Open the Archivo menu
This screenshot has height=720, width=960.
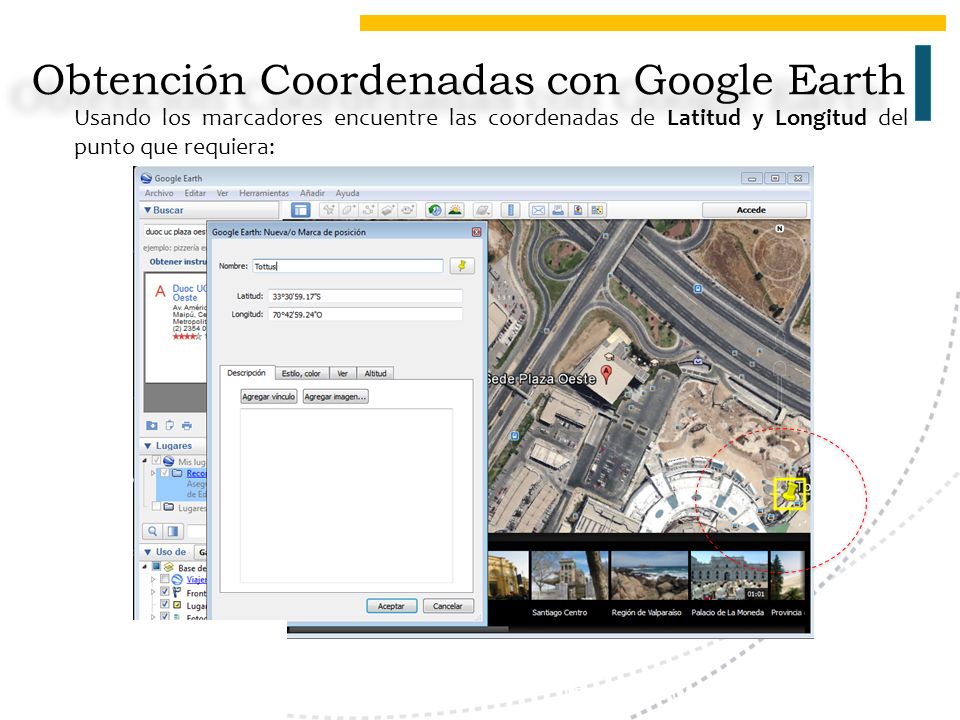159,193
